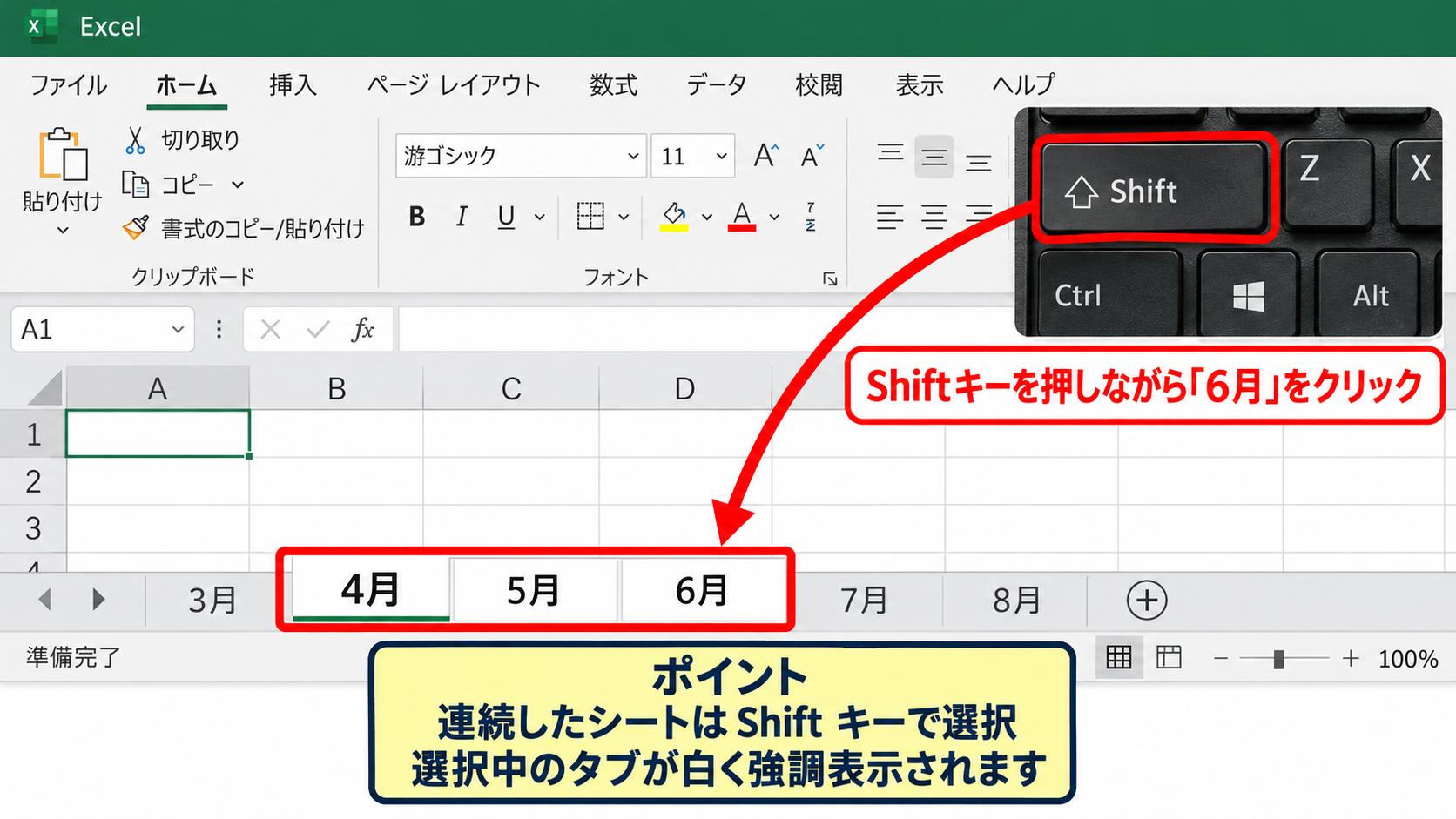Increase font size with large A icon
Viewport: 1456px width, 819px height.
click(765, 156)
